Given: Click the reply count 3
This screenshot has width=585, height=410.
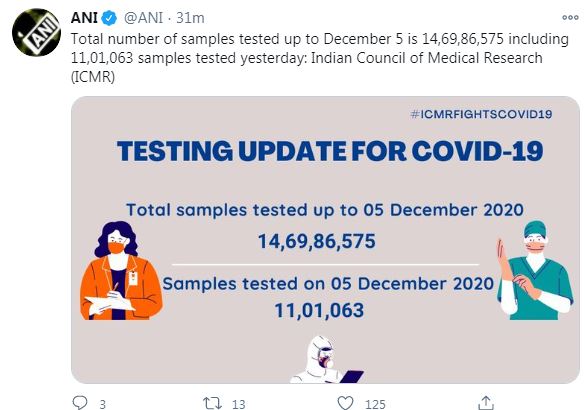Looking at the screenshot, I should pyautogui.click(x=103, y=404).
